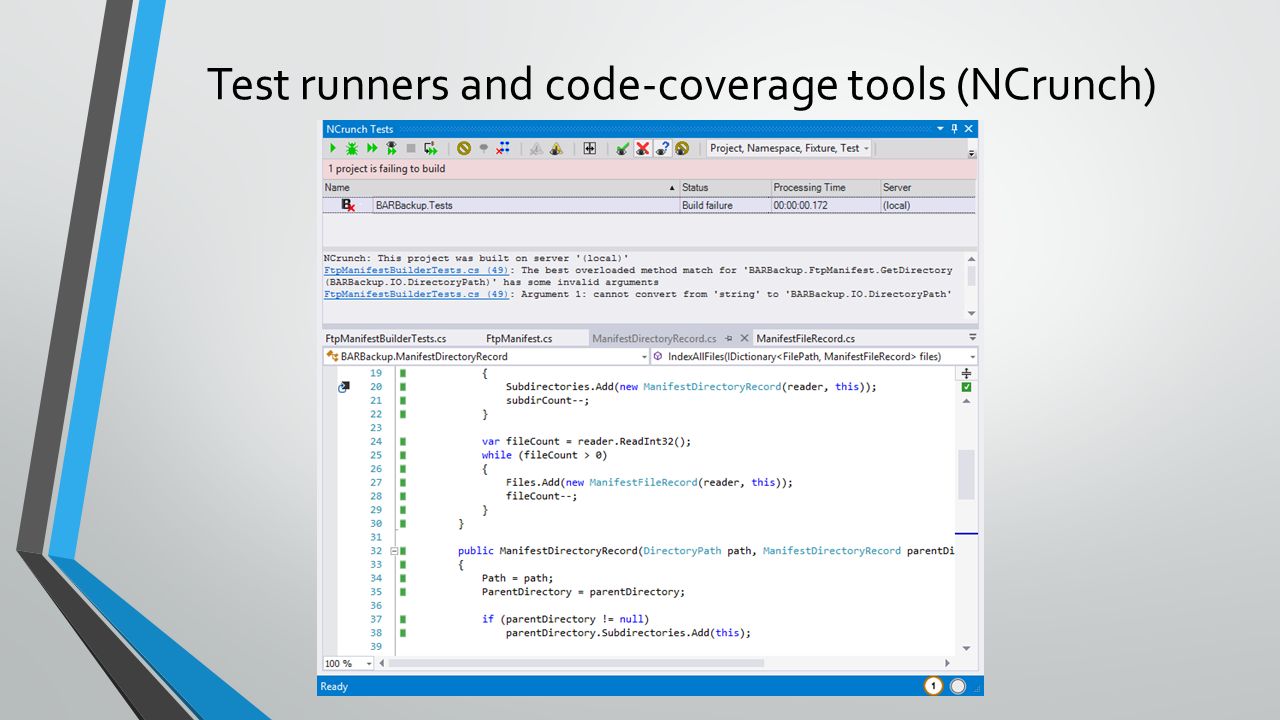Click the yellow Ignore tests circle icon
This screenshot has width=1280, height=720.
coord(464,148)
